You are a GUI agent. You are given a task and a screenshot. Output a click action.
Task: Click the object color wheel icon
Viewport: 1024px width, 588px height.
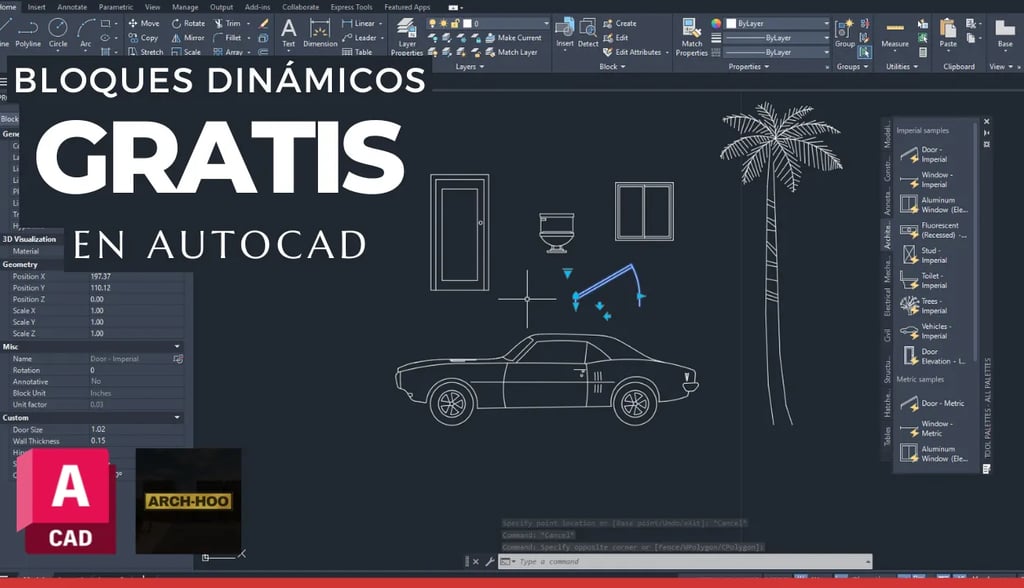[x=716, y=24]
